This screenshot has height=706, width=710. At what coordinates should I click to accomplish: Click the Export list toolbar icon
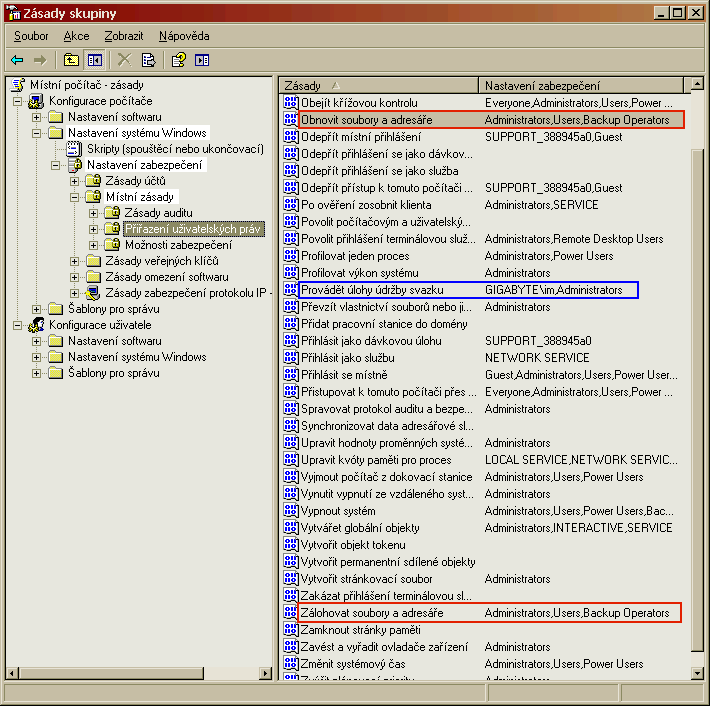[148, 60]
